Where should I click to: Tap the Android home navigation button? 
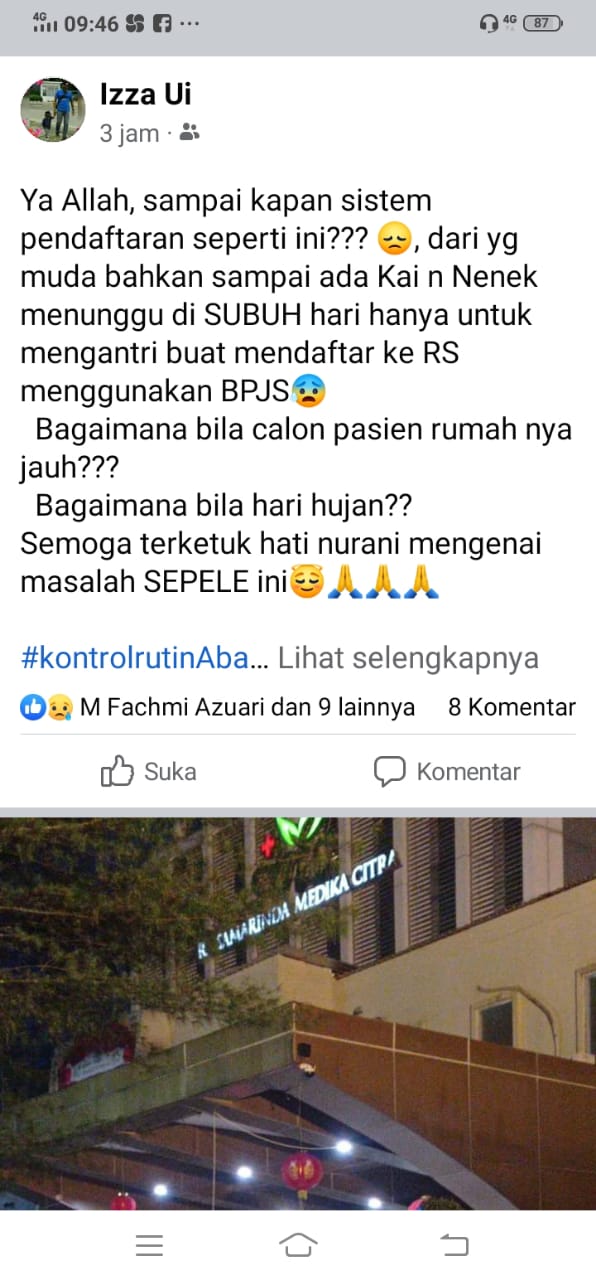[298, 1245]
